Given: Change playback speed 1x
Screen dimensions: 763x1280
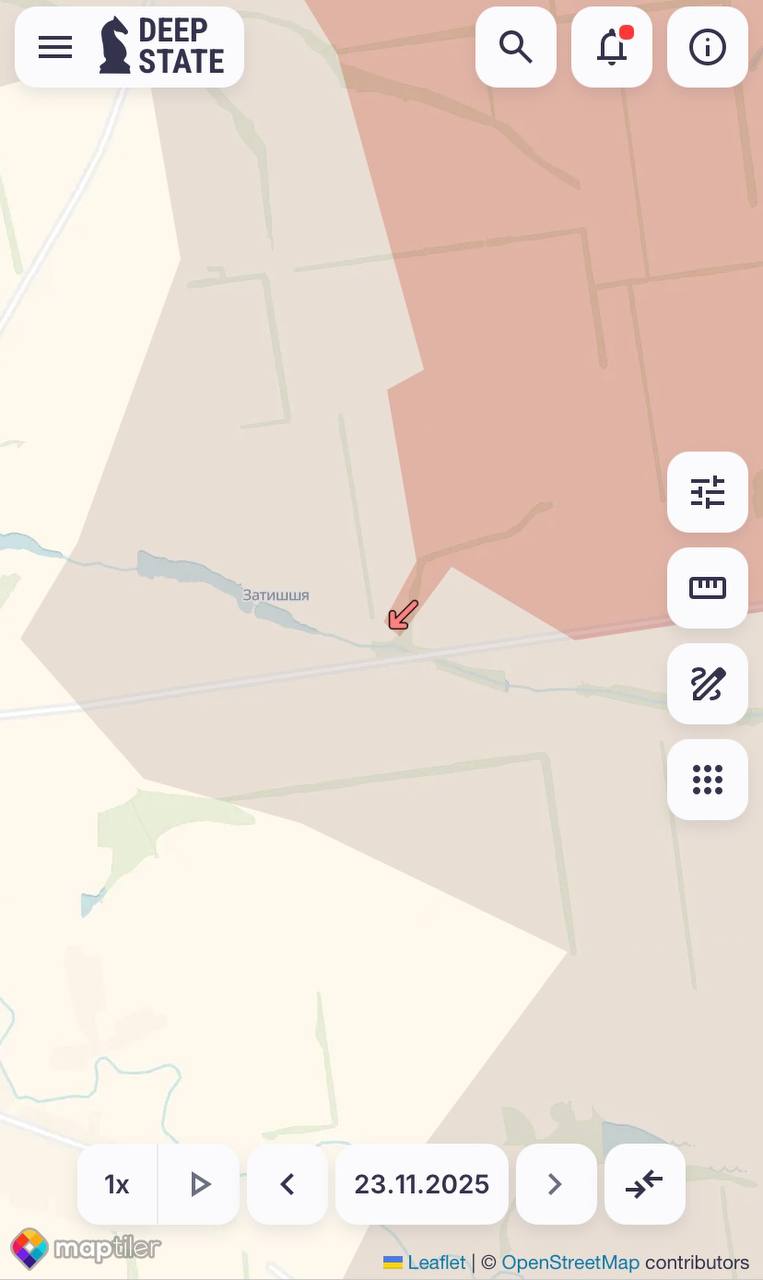Looking at the screenshot, I should (x=117, y=1185).
